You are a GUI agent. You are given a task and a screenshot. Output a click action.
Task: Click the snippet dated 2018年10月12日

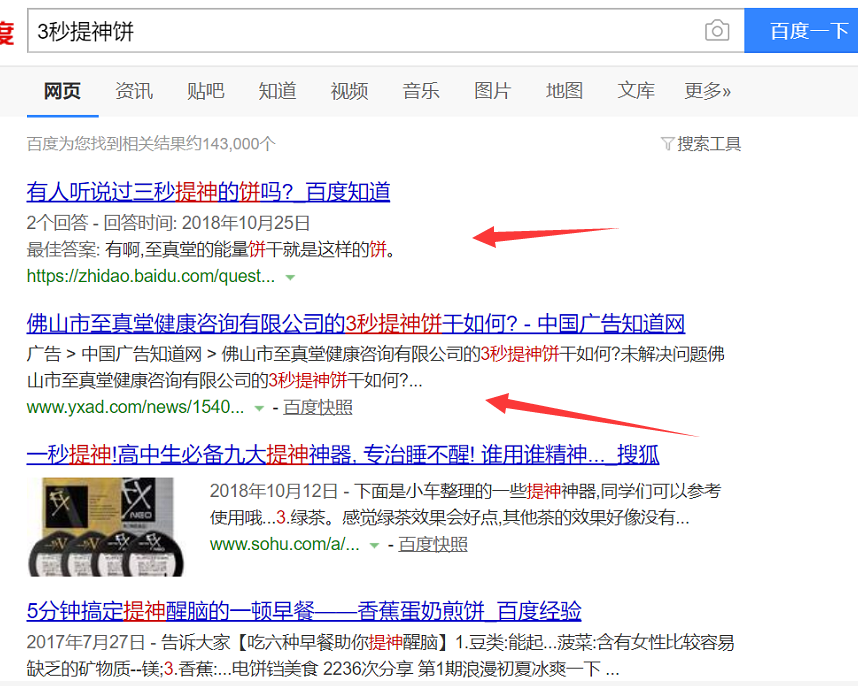(x=465, y=504)
